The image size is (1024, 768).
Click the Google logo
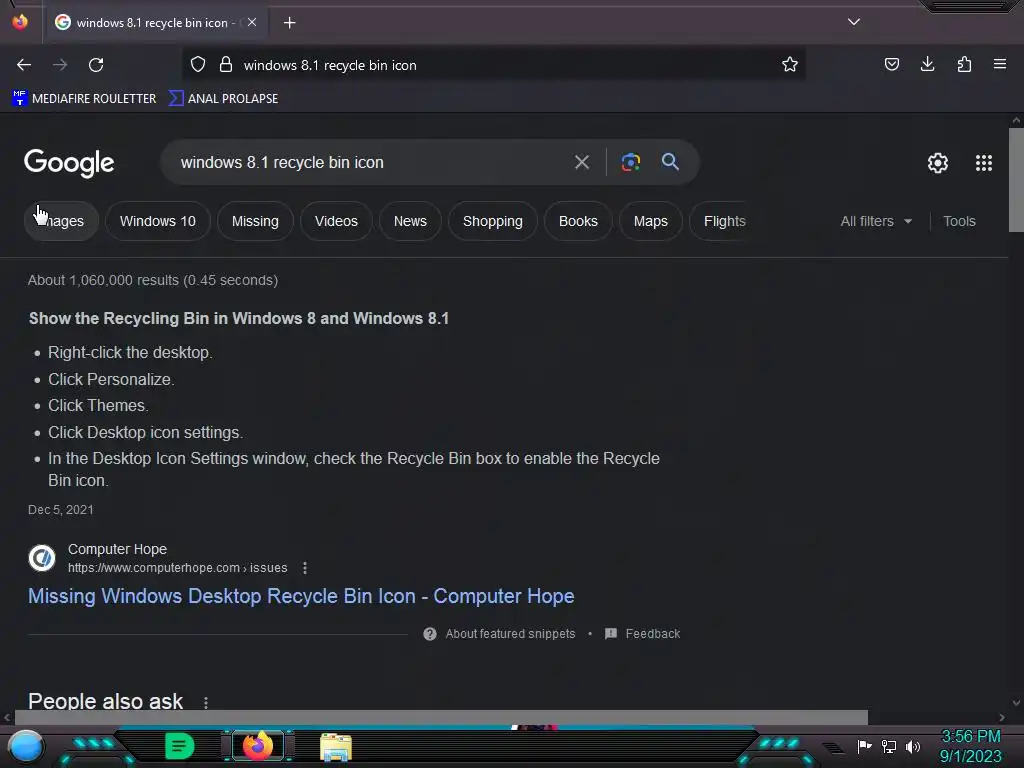coord(69,163)
